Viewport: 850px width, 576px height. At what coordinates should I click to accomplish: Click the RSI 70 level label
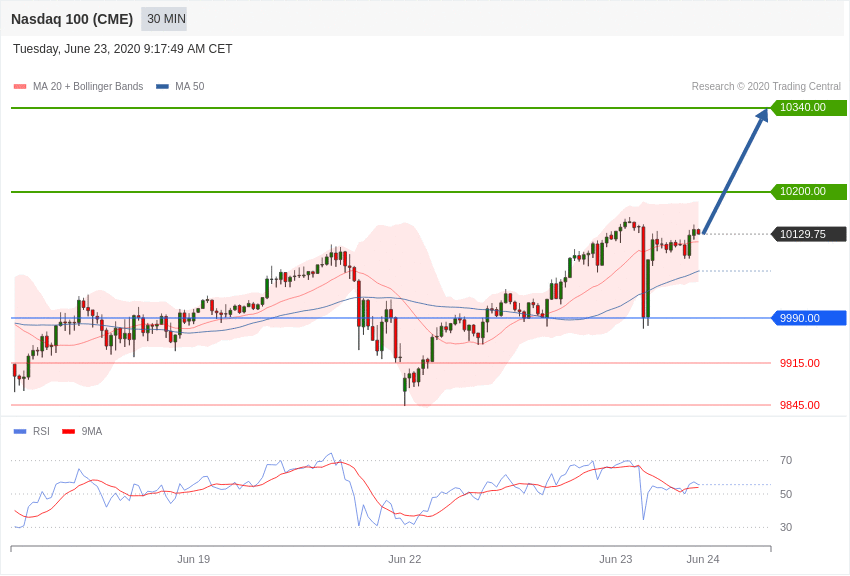pos(786,460)
